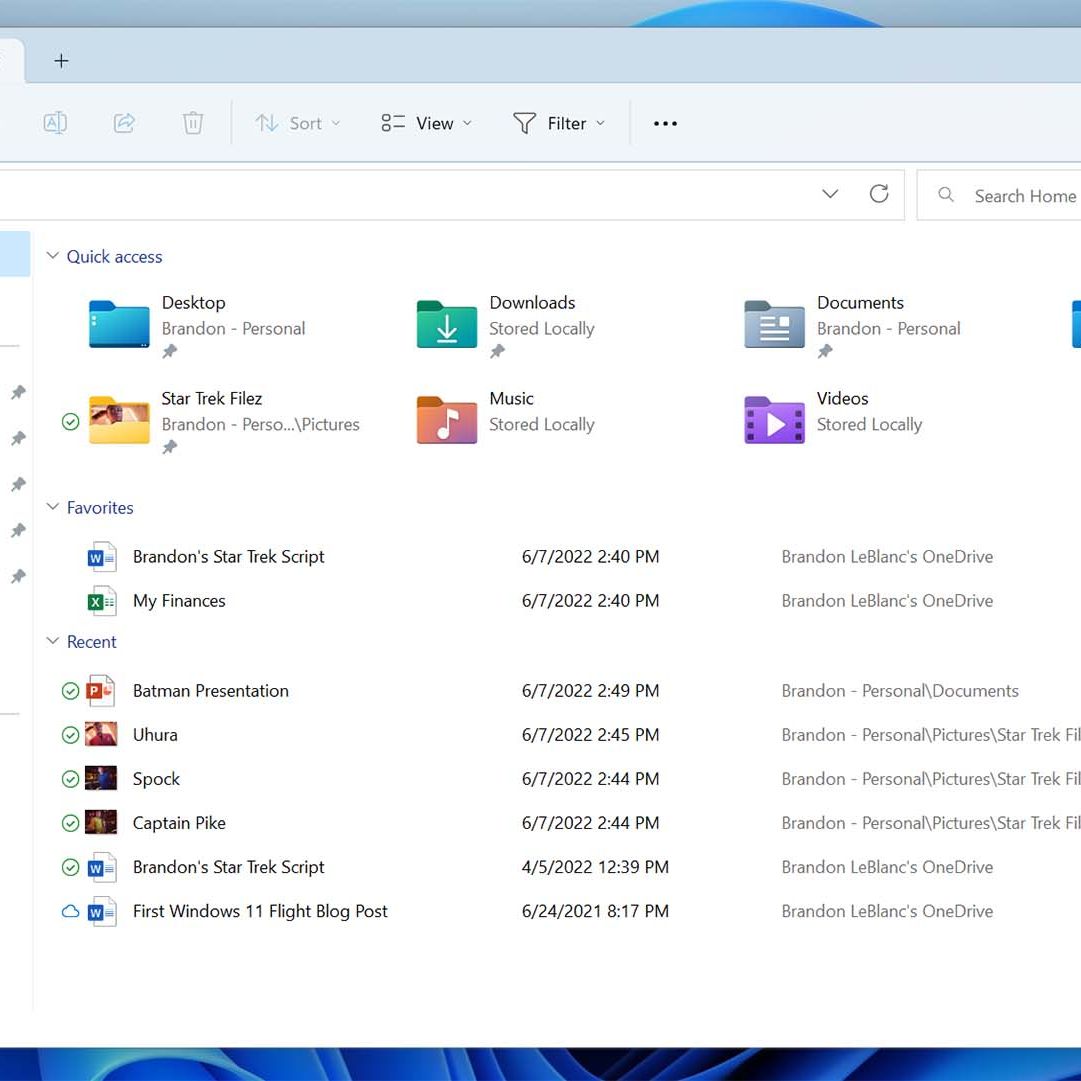Open the Documents folder icon
Image resolution: width=1081 pixels, height=1081 pixels.
pyautogui.click(x=774, y=324)
